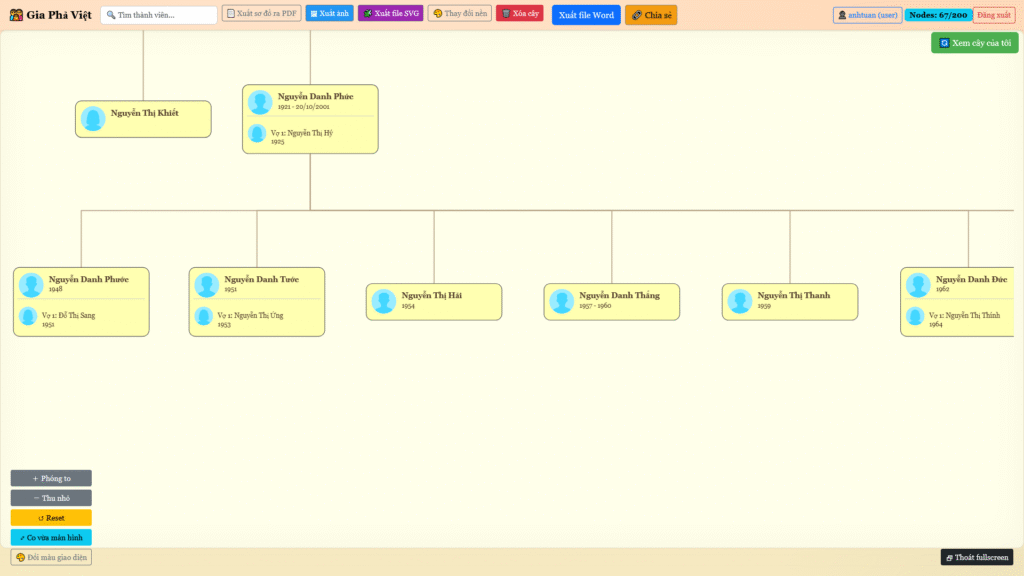
Task: Click Nguyễn Thị Thanh's avatar
Action: point(739,302)
